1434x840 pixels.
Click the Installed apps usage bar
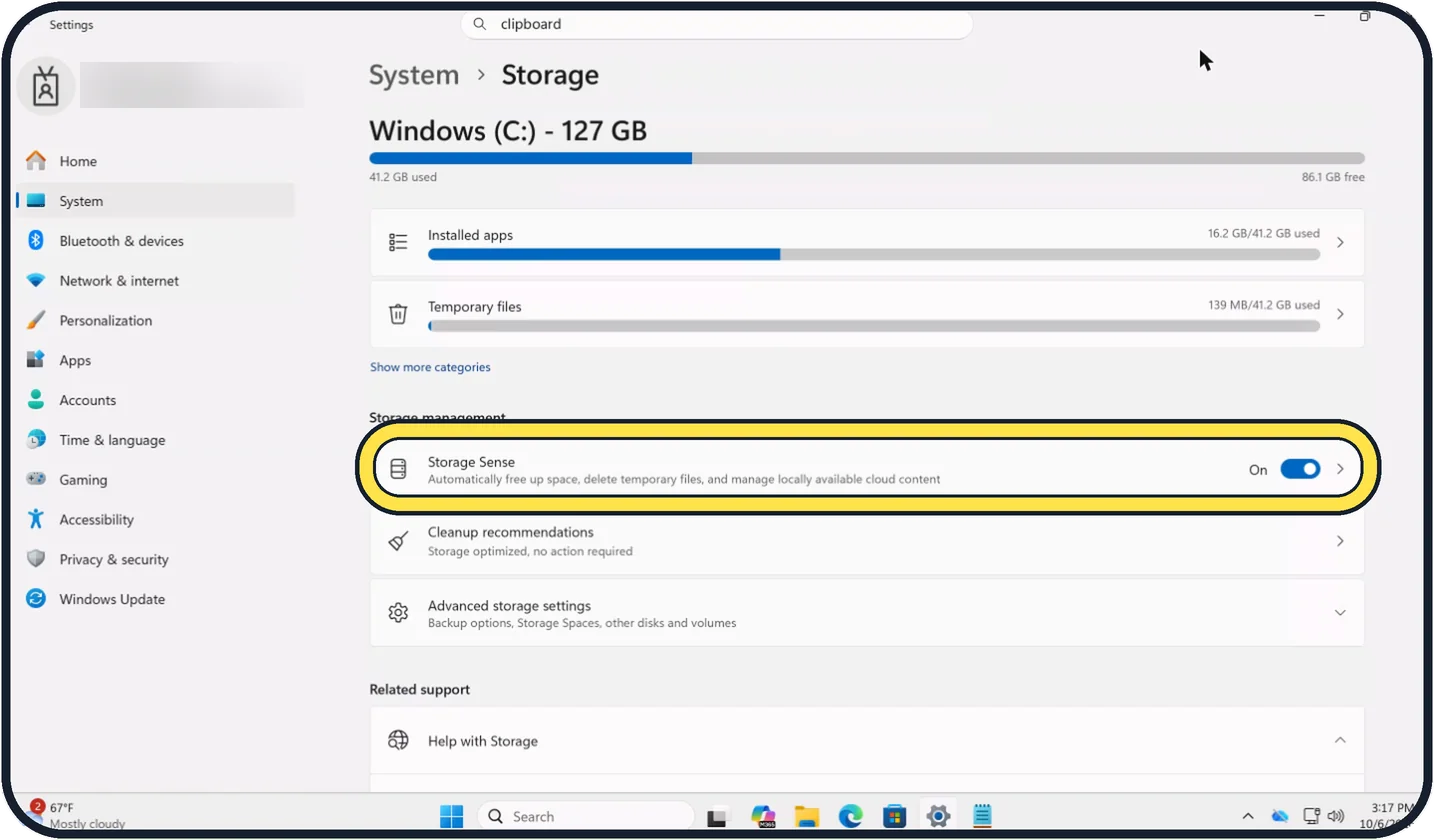click(874, 255)
